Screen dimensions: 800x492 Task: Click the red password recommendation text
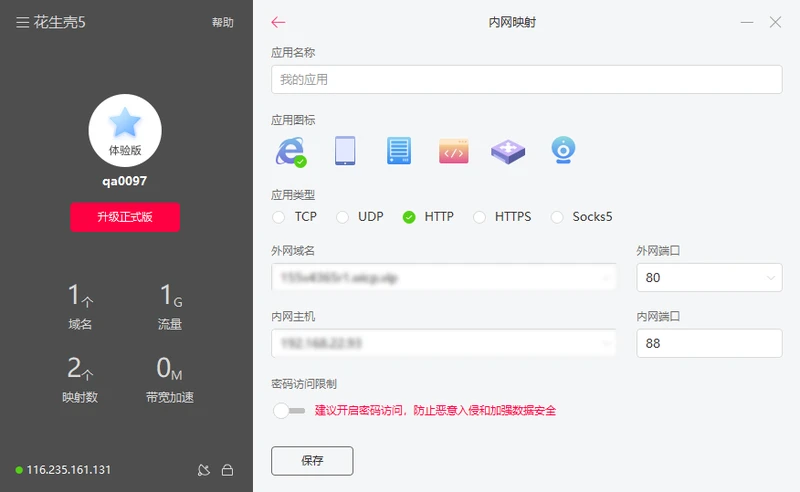coord(435,410)
